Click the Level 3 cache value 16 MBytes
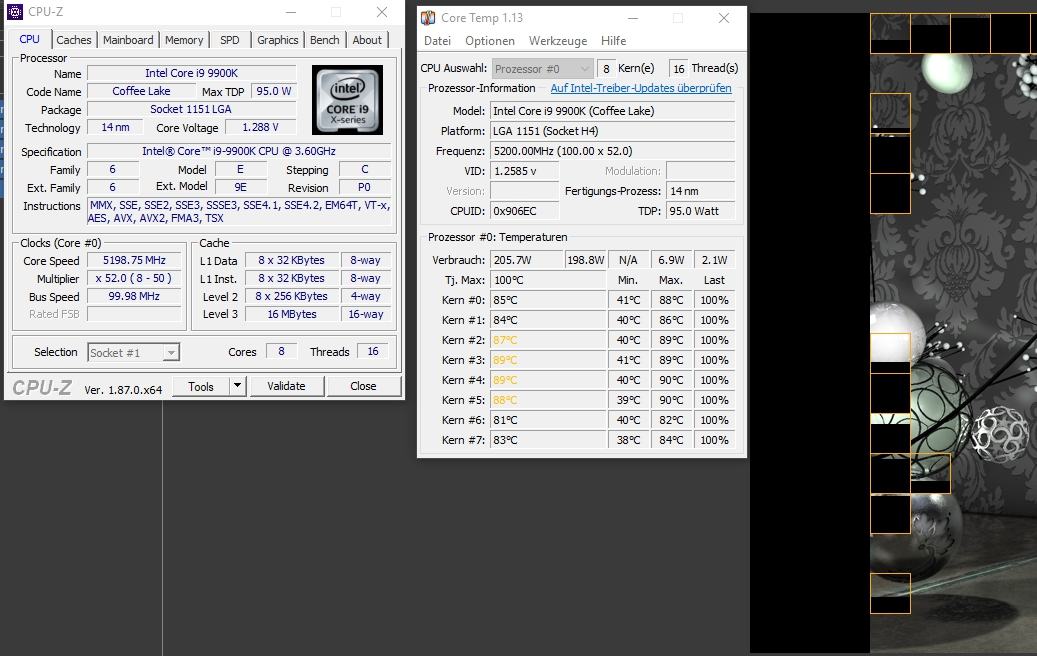 click(292, 314)
